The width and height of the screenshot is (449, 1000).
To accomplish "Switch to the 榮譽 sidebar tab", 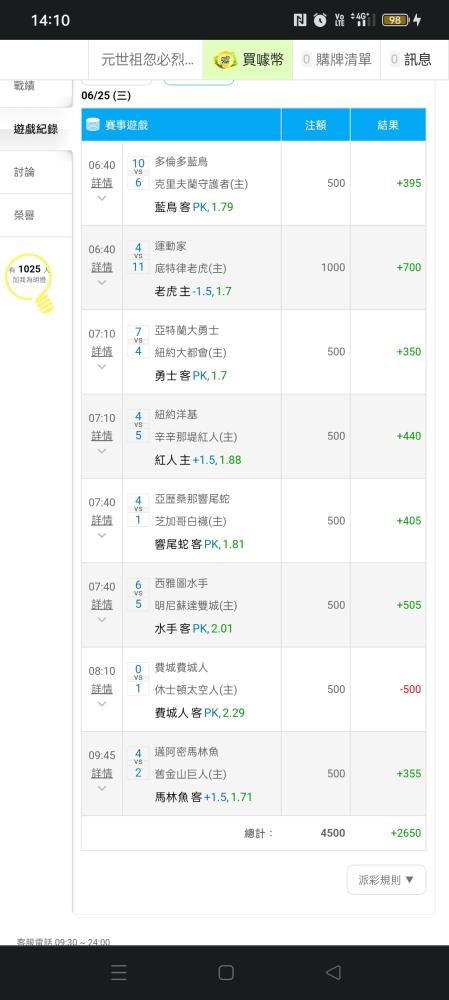I will [36, 216].
